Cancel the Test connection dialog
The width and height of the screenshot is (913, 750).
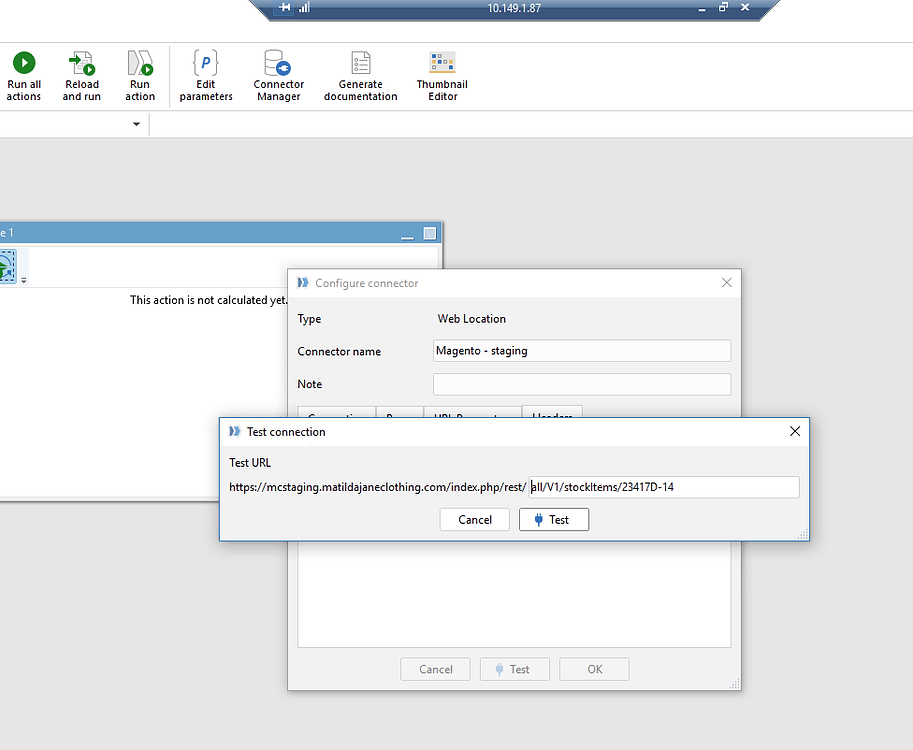pos(475,519)
